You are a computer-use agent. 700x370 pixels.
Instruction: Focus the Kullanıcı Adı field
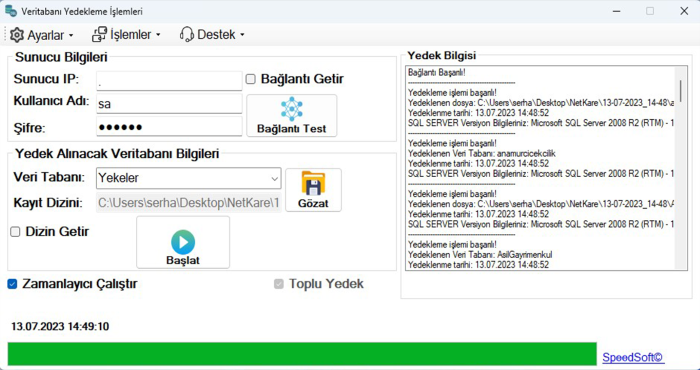169,104
